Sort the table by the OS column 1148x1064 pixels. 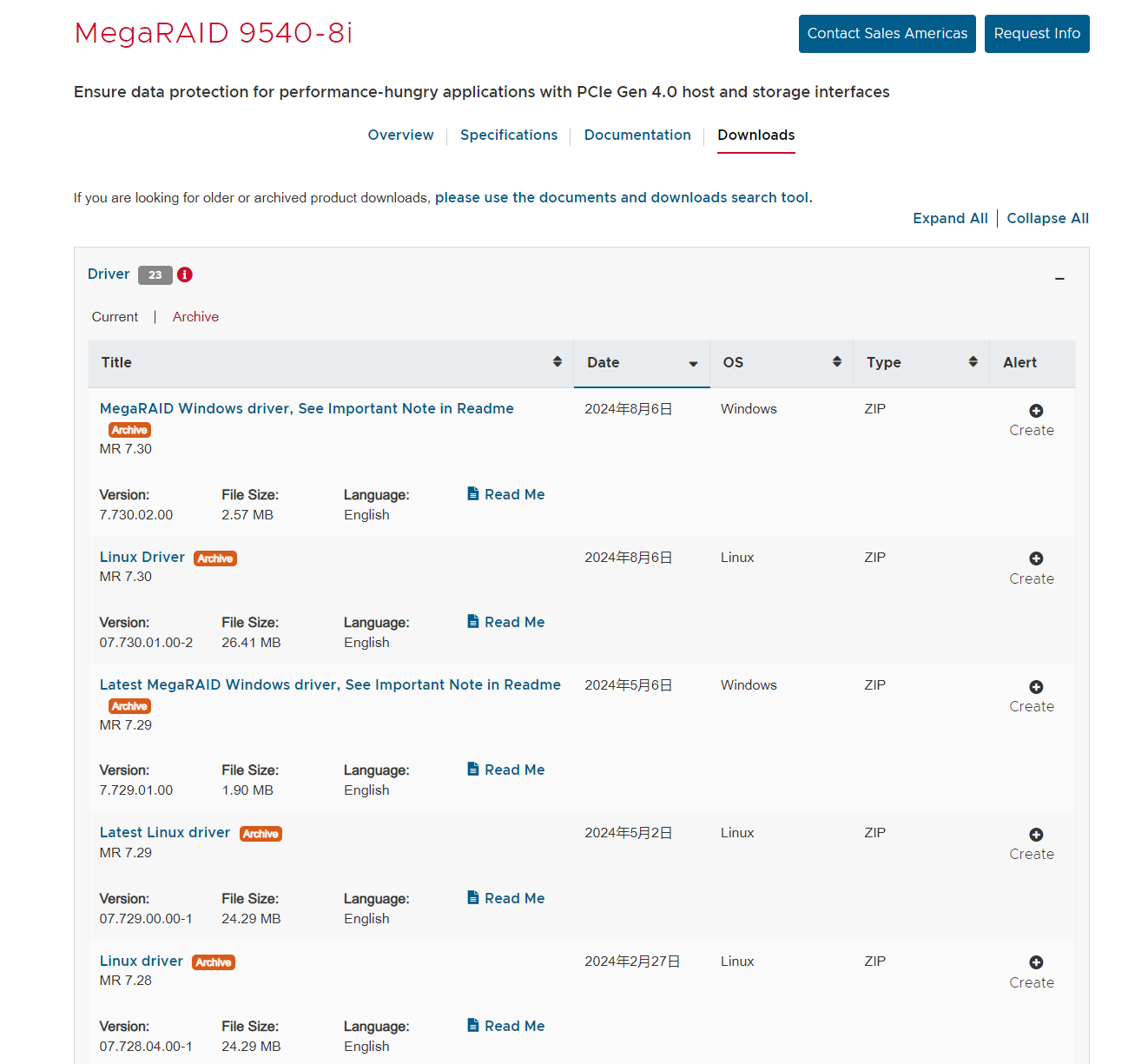pos(837,362)
